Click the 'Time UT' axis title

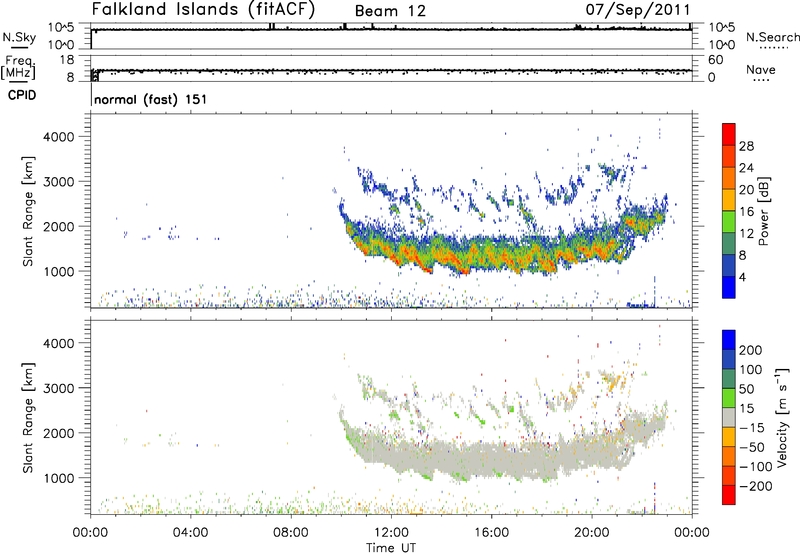click(391, 548)
